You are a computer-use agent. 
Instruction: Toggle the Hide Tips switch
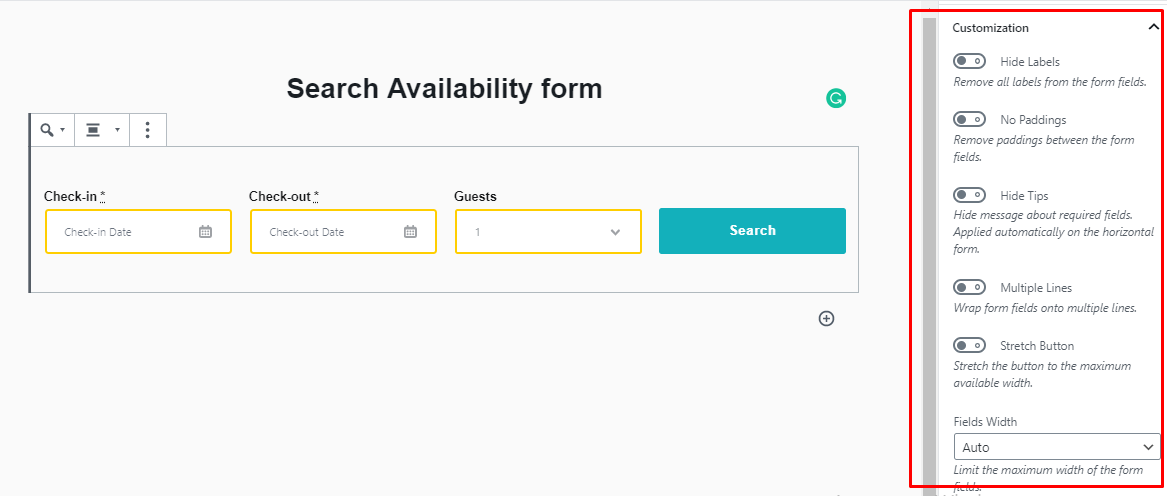pyautogui.click(x=969, y=195)
